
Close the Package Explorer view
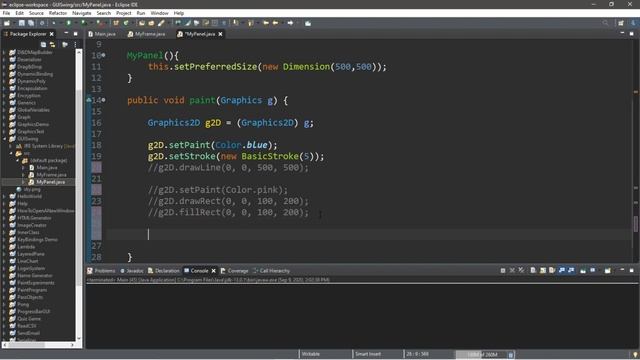click(51, 34)
